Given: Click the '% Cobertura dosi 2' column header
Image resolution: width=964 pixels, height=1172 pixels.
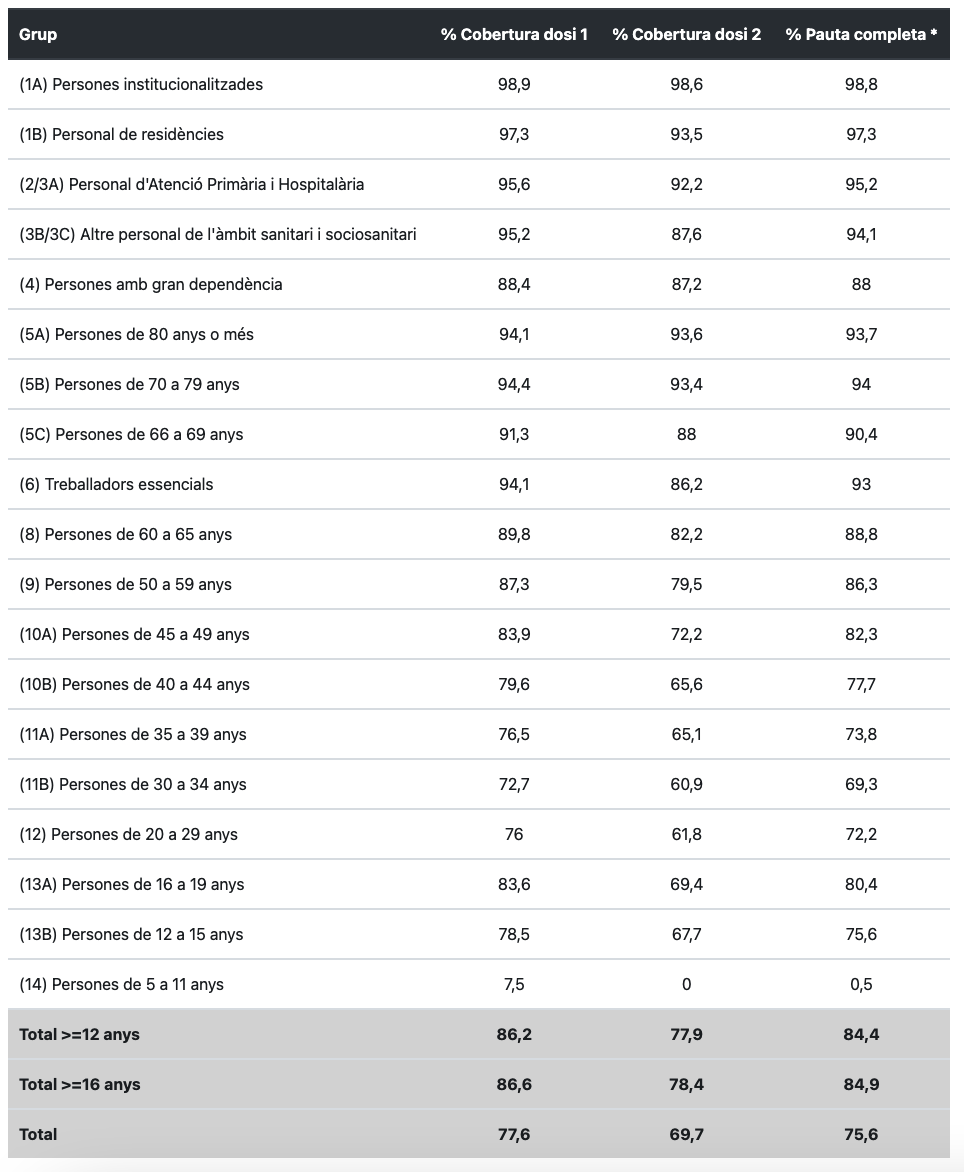Looking at the screenshot, I should point(686,35).
